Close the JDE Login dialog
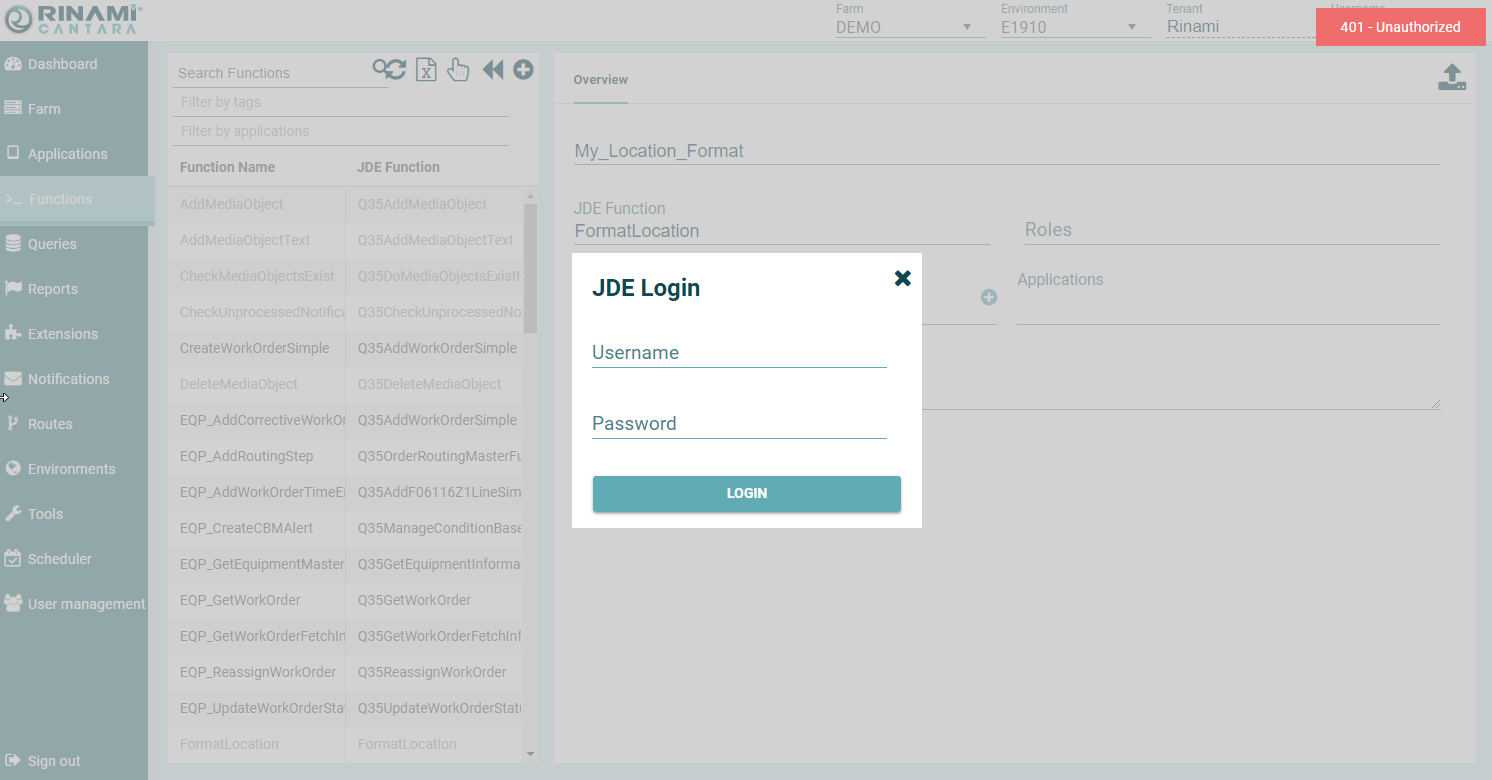The image size is (1492, 780). (x=902, y=278)
